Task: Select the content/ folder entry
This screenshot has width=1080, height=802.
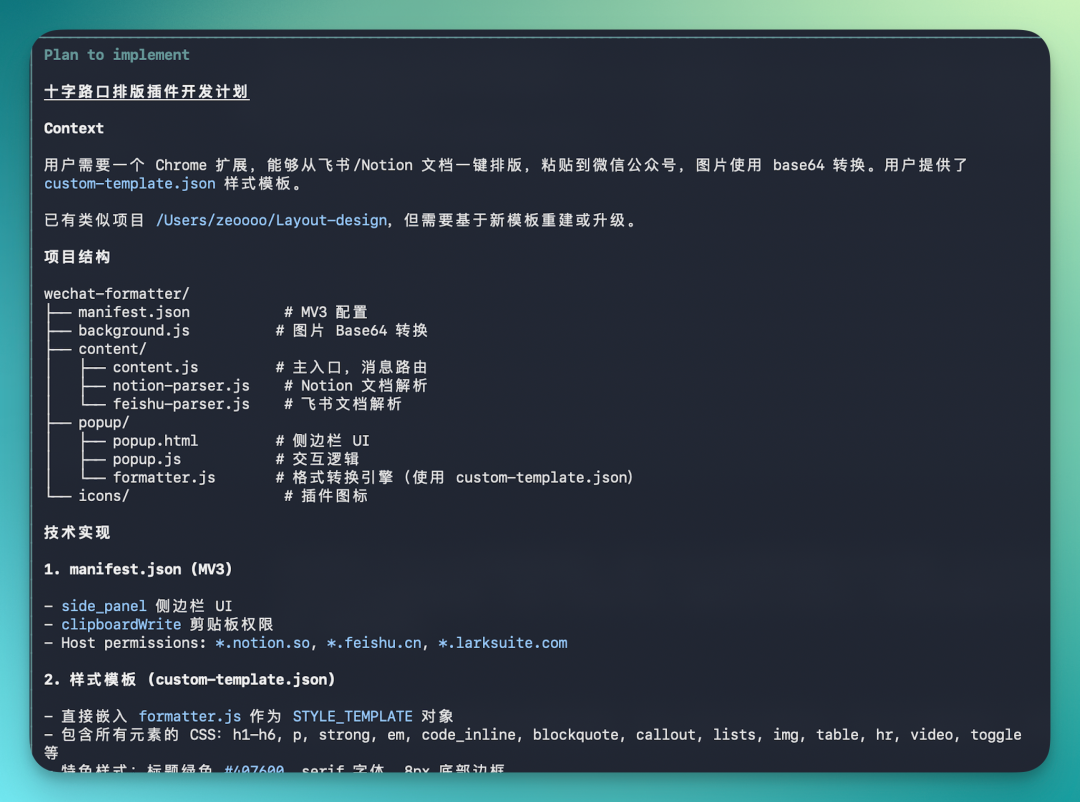Action: pos(112,349)
